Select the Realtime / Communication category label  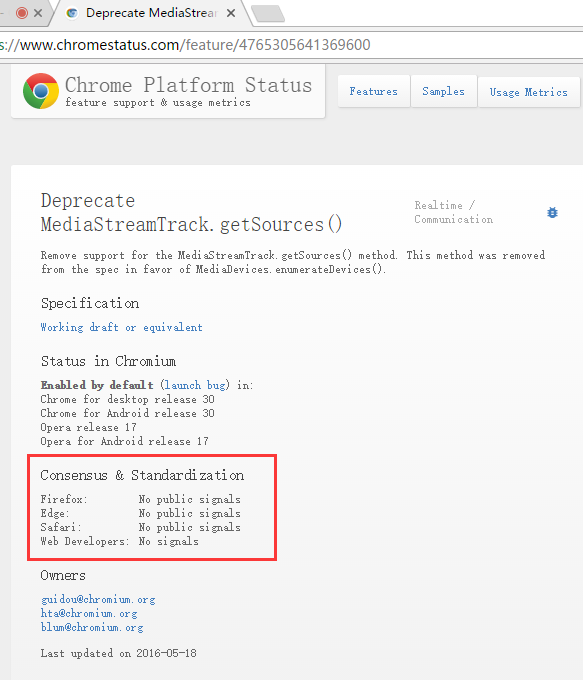point(453,212)
